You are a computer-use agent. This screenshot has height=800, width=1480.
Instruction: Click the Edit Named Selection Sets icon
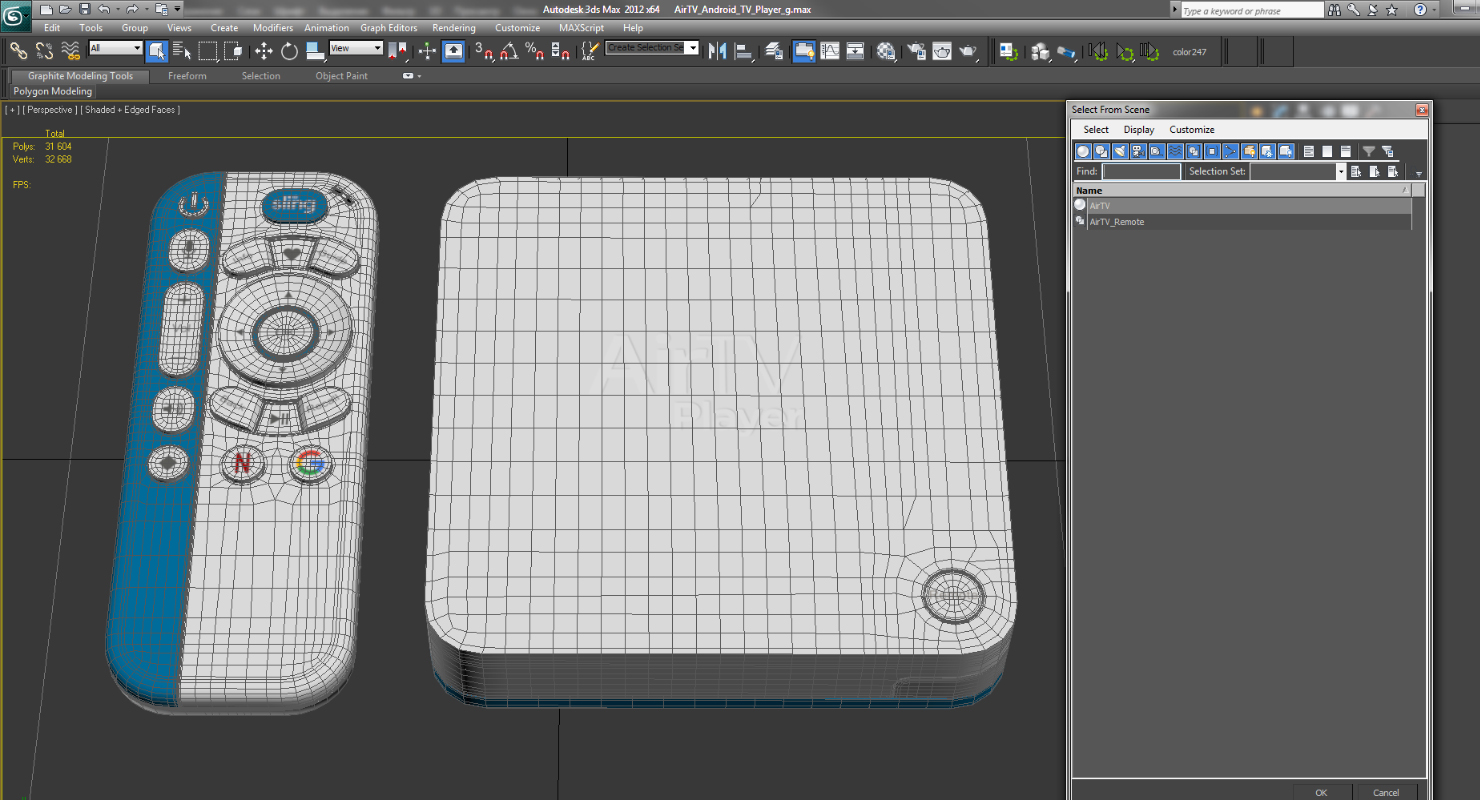590,51
